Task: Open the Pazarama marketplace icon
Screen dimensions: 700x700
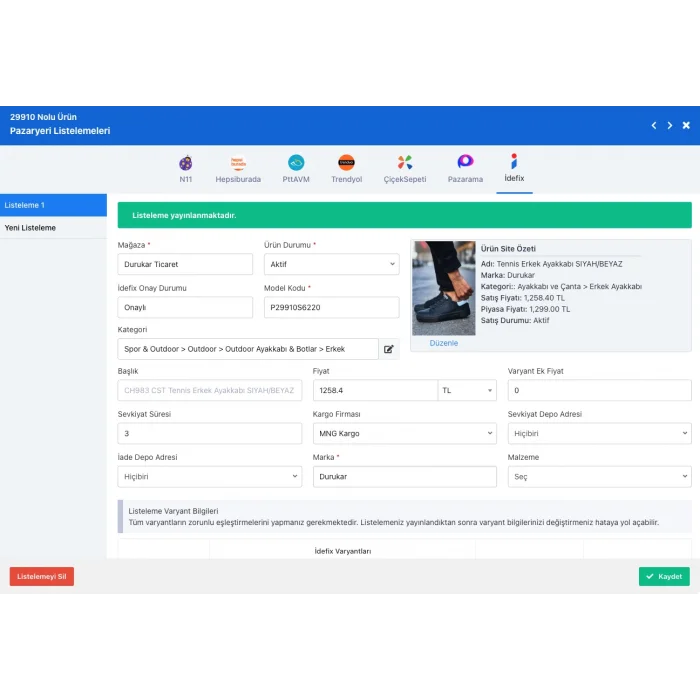Action: (465, 163)
